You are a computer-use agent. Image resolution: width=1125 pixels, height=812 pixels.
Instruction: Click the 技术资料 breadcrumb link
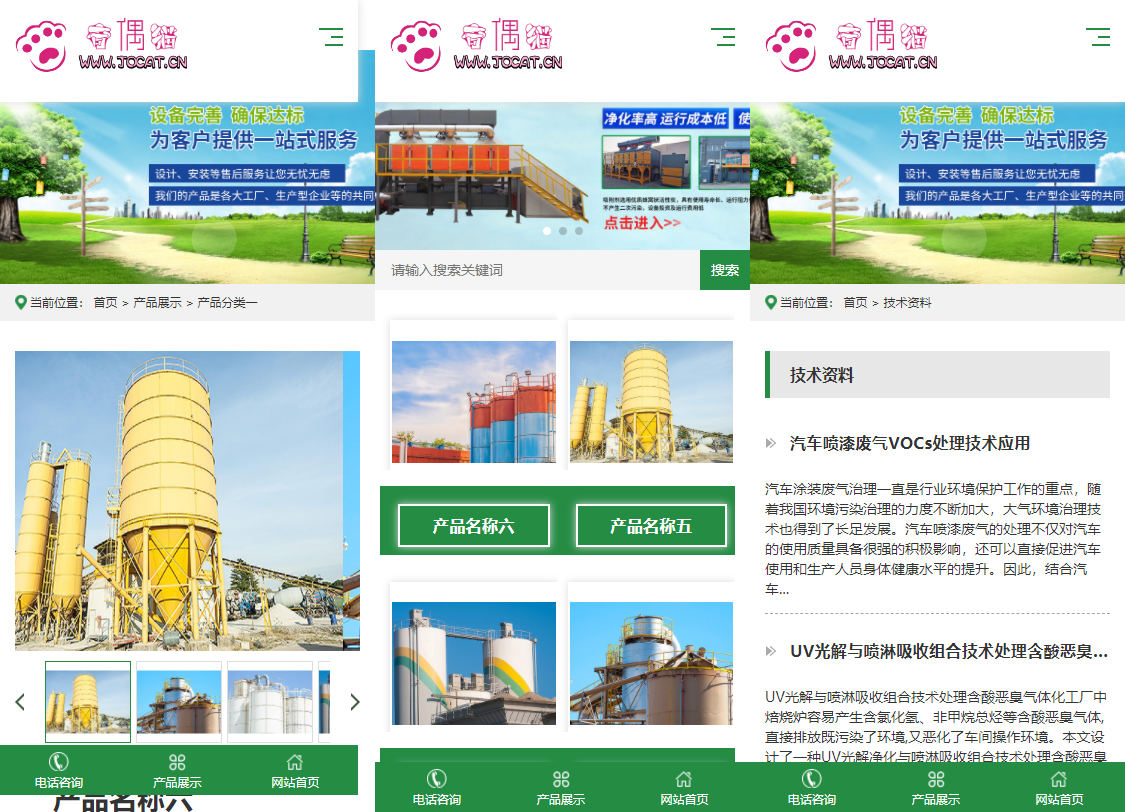click(x=907, y=303)
